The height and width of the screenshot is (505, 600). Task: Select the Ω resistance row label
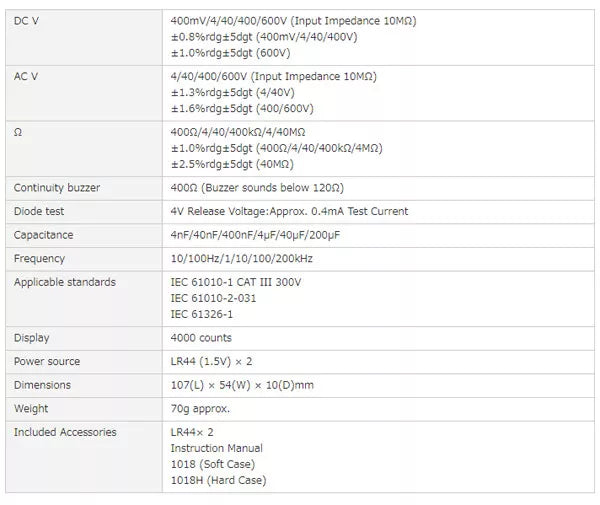tap(18, 132)
